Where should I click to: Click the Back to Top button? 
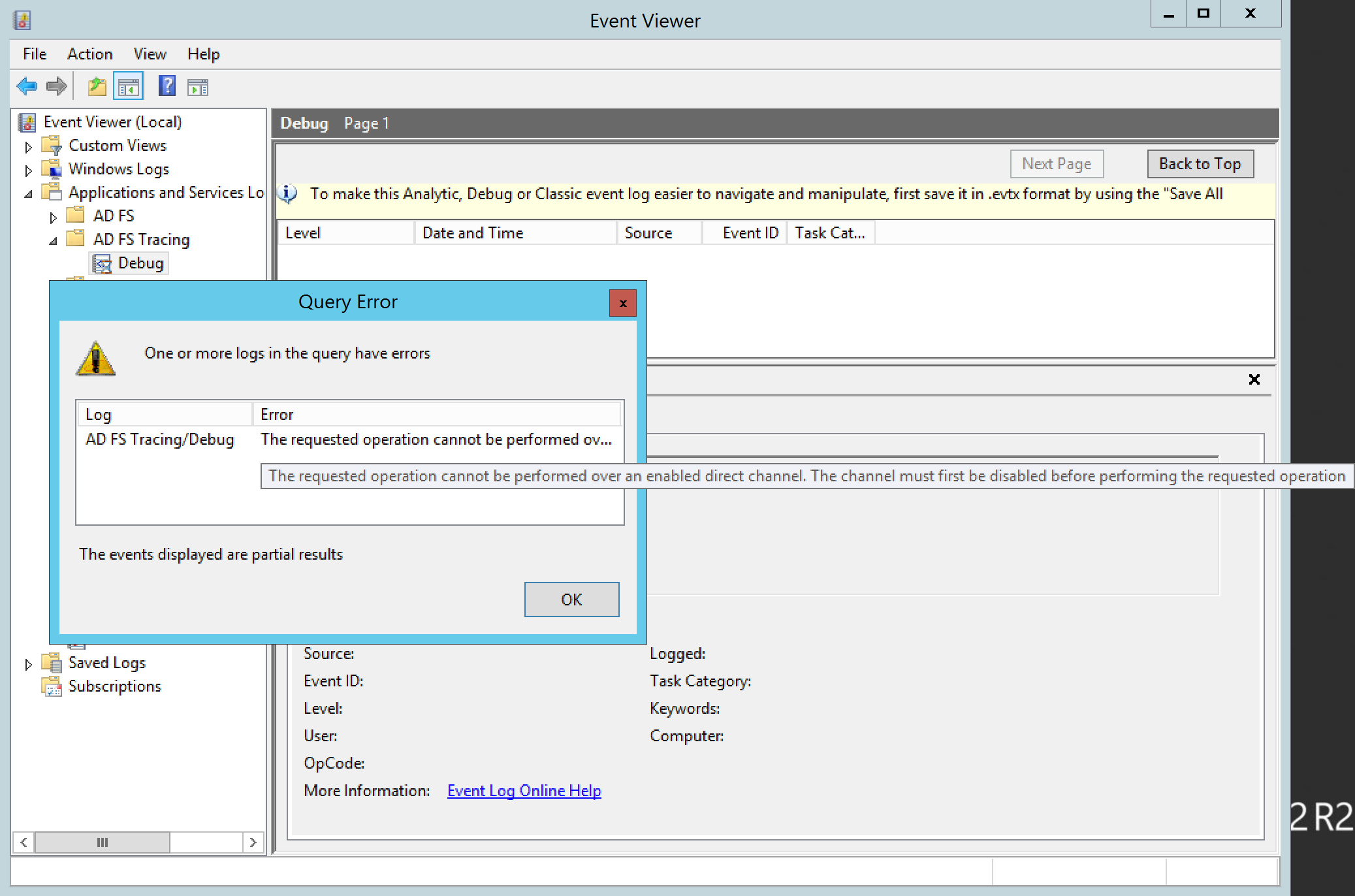[1200, 164]
